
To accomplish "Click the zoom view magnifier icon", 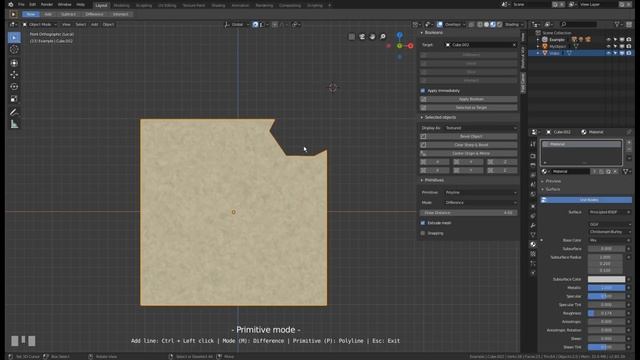I will pos(383,37).
